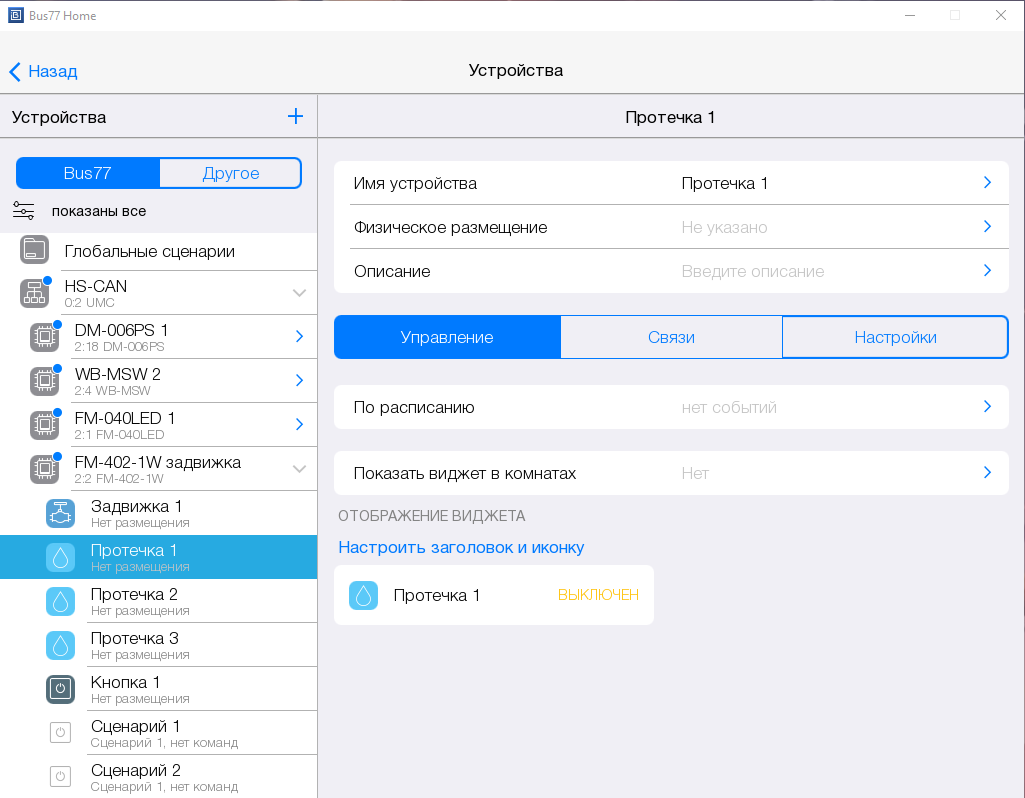Image resolution: width=1025 pixels, height=798 pixels.
Task: Open DM-006PS 1 details chevron
Action: pos(298,337)
